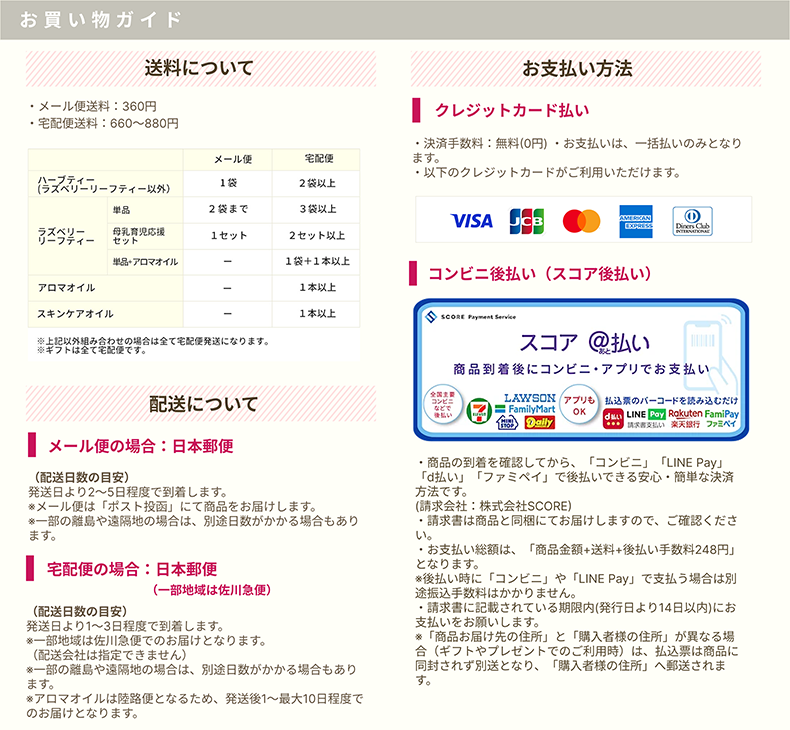Click the 送料について section header
Viewport: 790px width, 730px height.
pos(199,69)
